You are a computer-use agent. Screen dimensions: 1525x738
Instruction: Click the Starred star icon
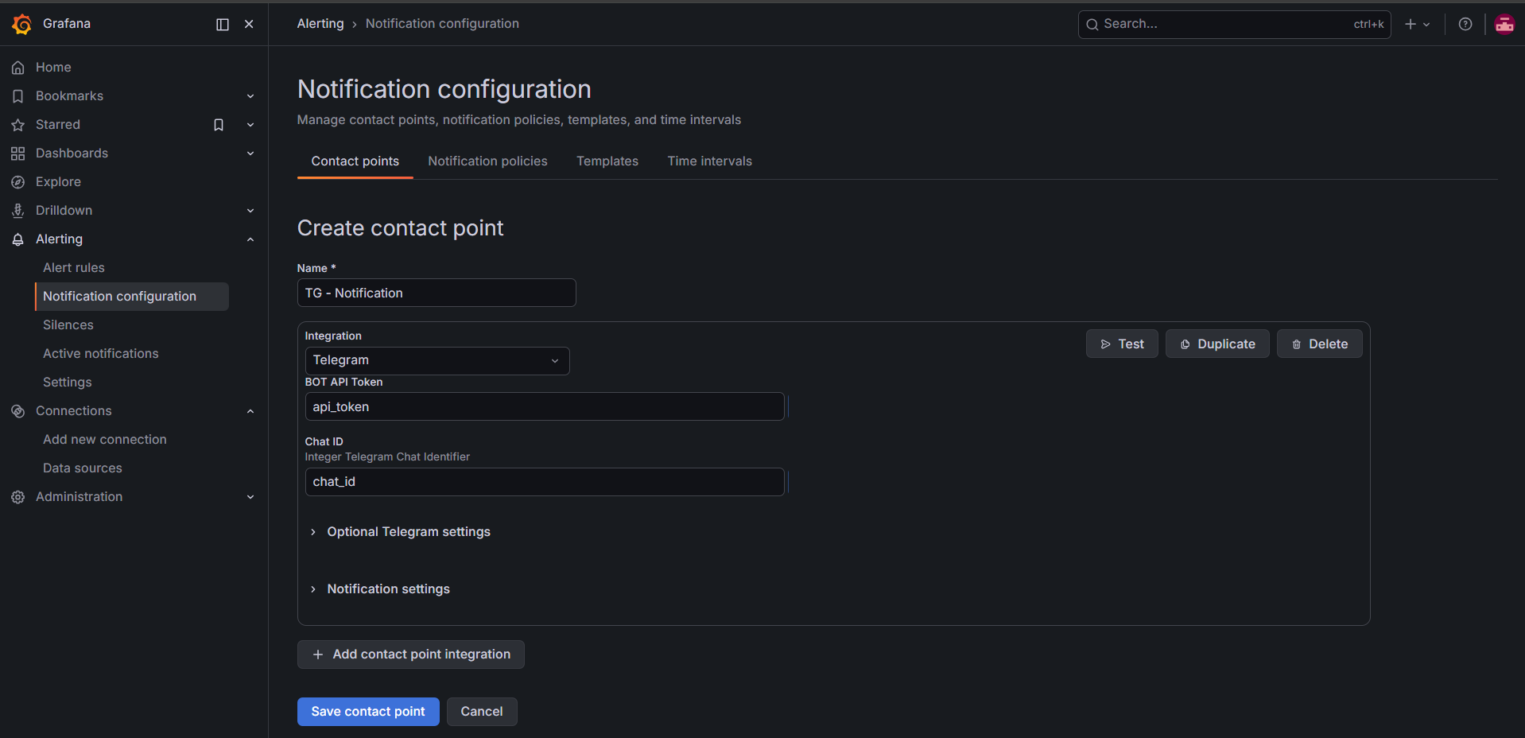tap(17, 125)
